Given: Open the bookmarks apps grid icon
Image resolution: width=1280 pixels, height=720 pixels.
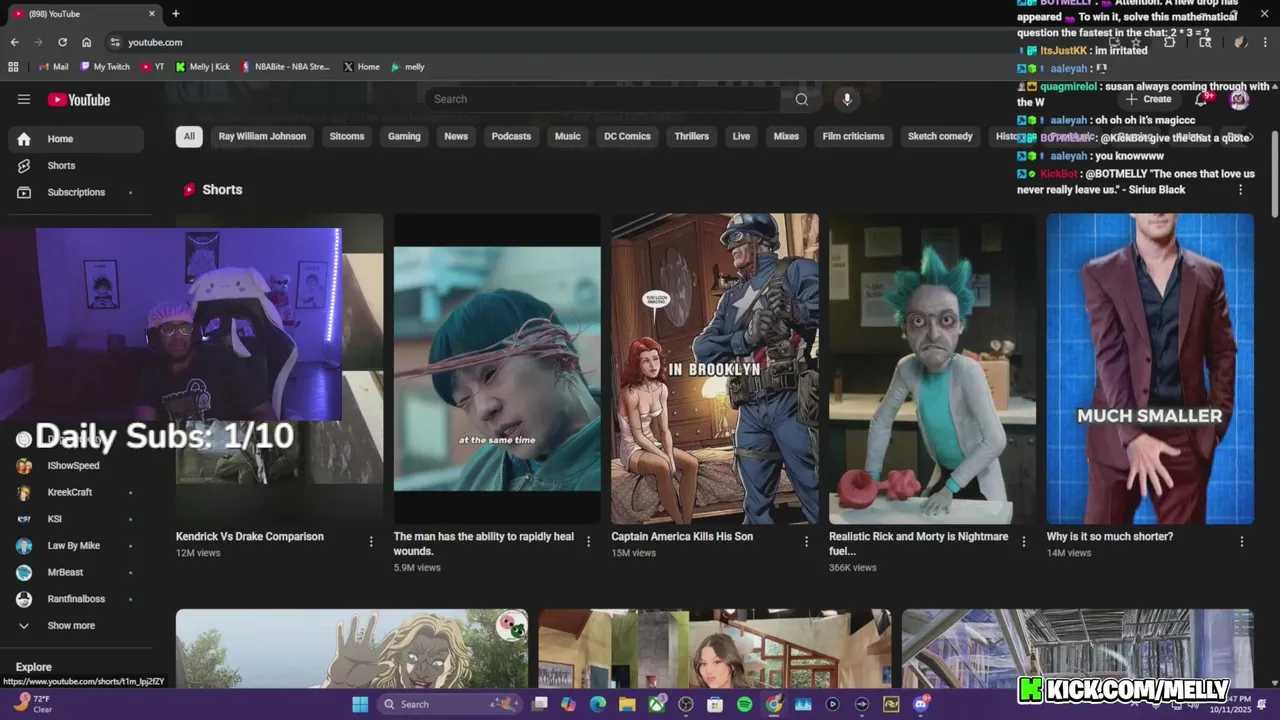Looking at the screenshot, I should click(x=13, y=67).
